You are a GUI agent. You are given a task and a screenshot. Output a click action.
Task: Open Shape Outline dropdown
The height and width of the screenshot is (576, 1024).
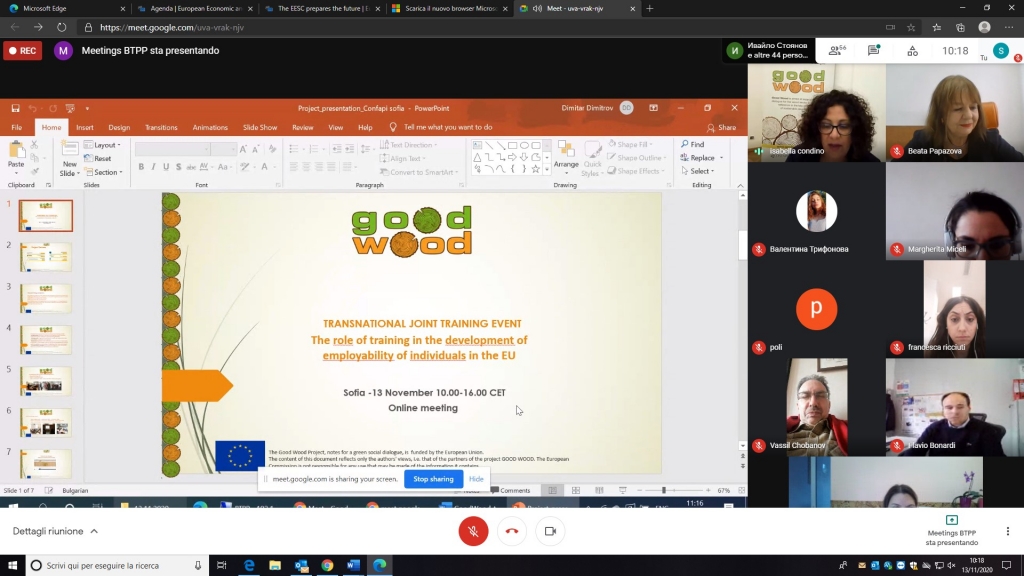(637, 158)
